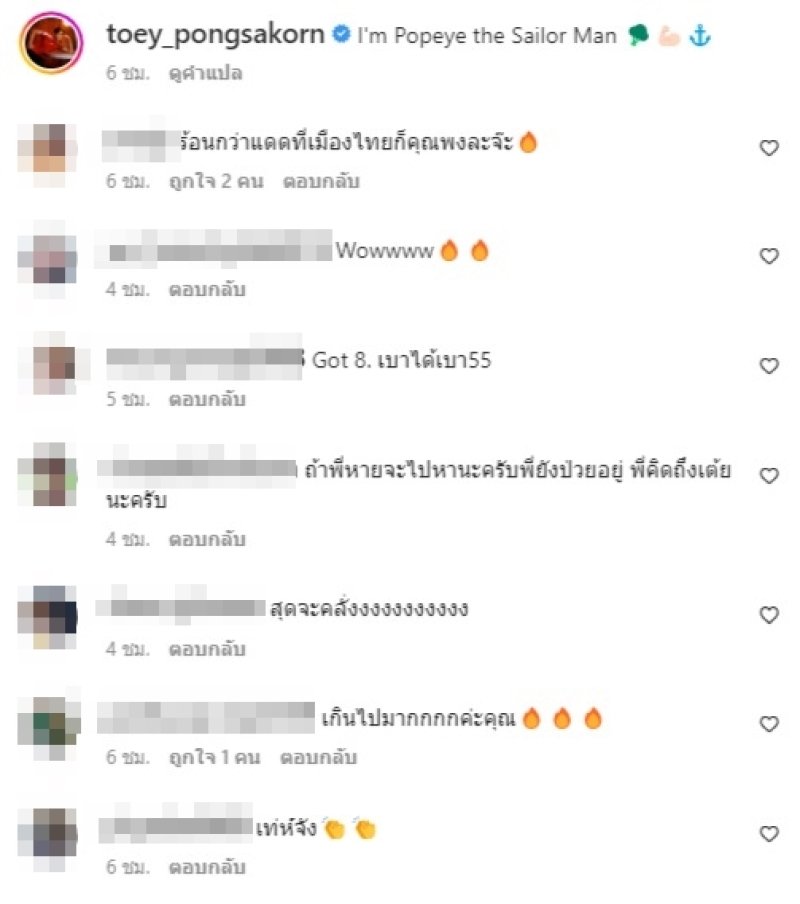Reply to the เท่ห์จัง comment
The image size is (800, 904).
(x=207, y=867)
